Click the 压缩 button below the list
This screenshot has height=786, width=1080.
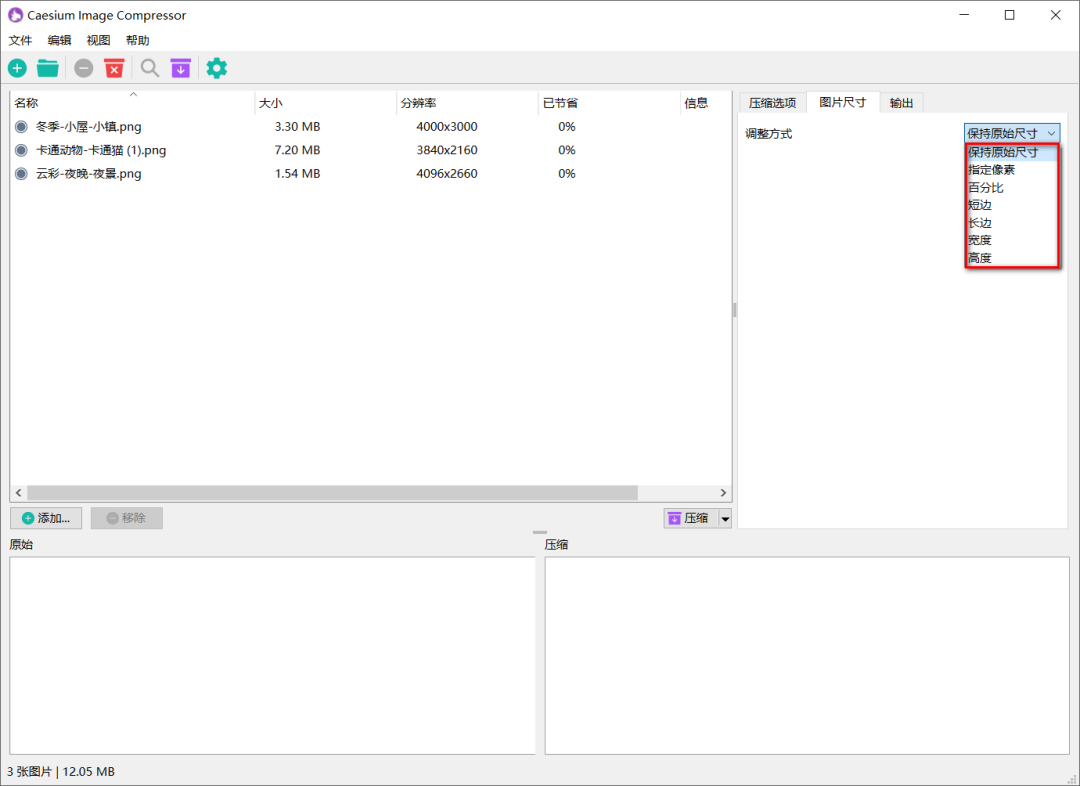click(x=691, y=519)
